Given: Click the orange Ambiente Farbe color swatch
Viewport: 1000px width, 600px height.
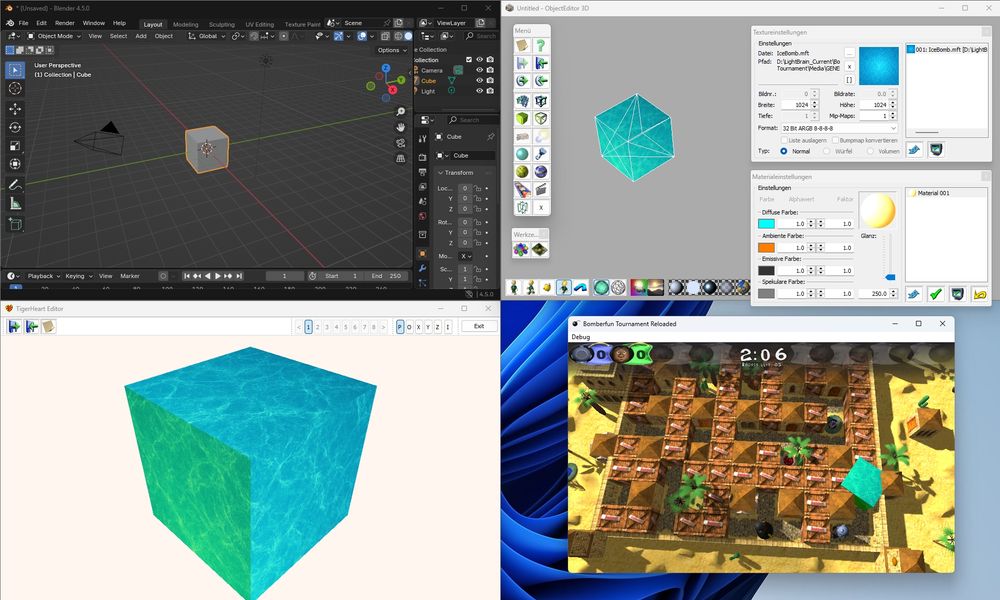Looking at the screenshot, I should pyautogui.click(x=766, y=247).
